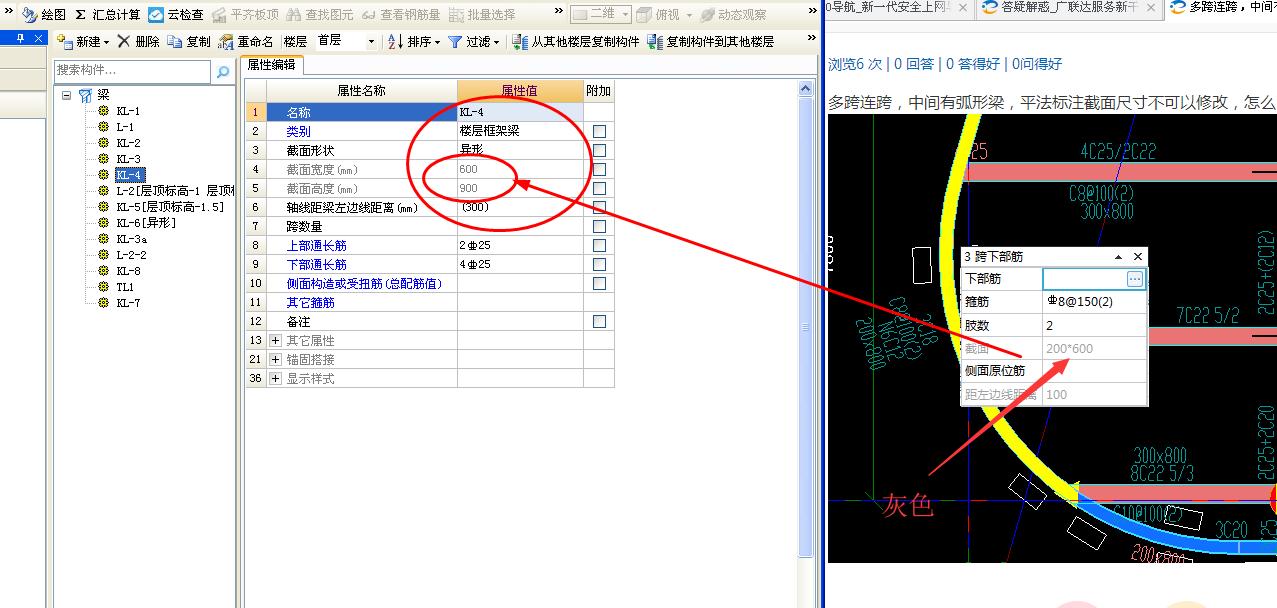Click 下部通长筋 value cell 4⌀25
This screenshot has height=608, width=1277.
[520, 264]
